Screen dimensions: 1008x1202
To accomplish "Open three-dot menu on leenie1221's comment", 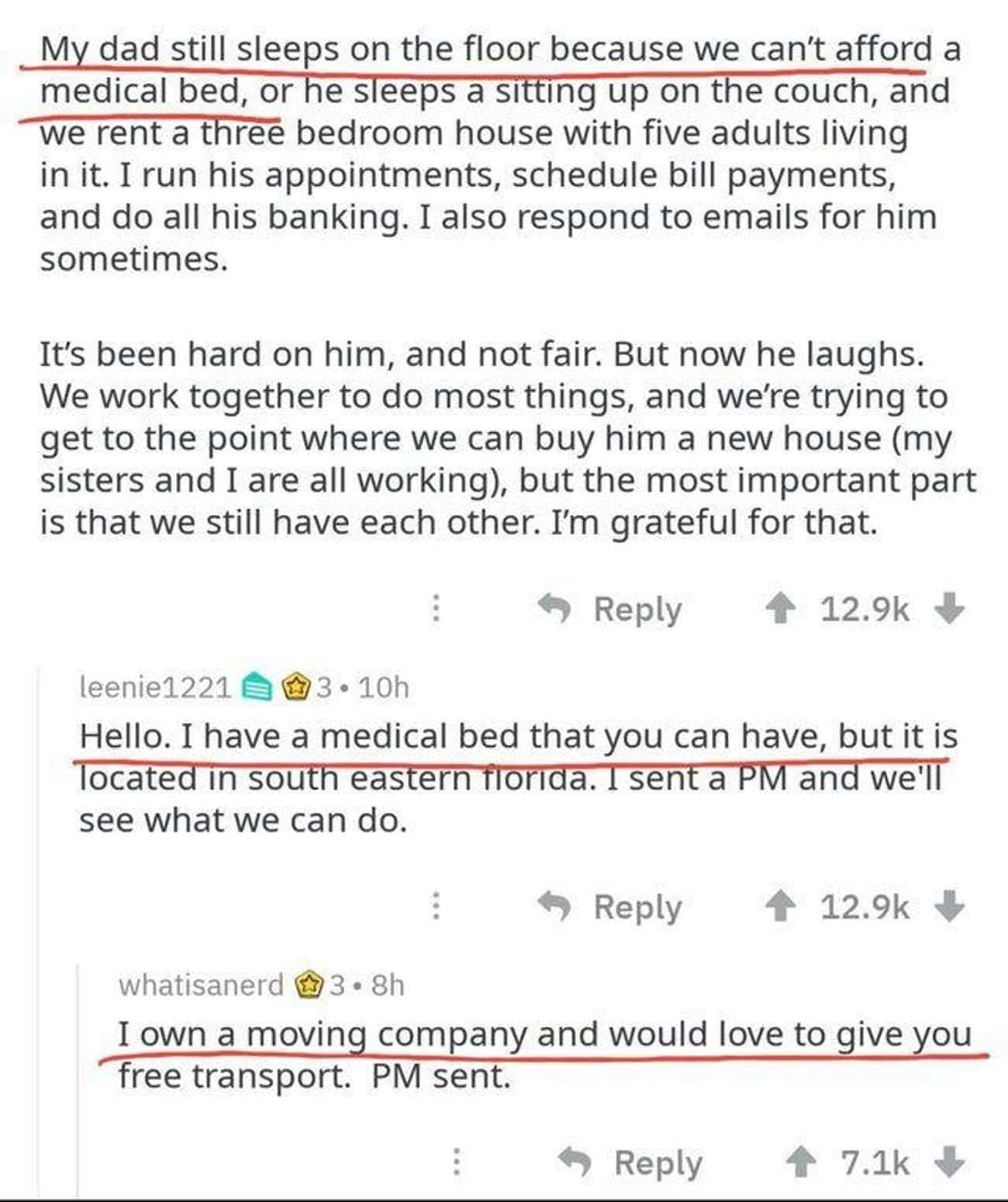I will point(437,906).
